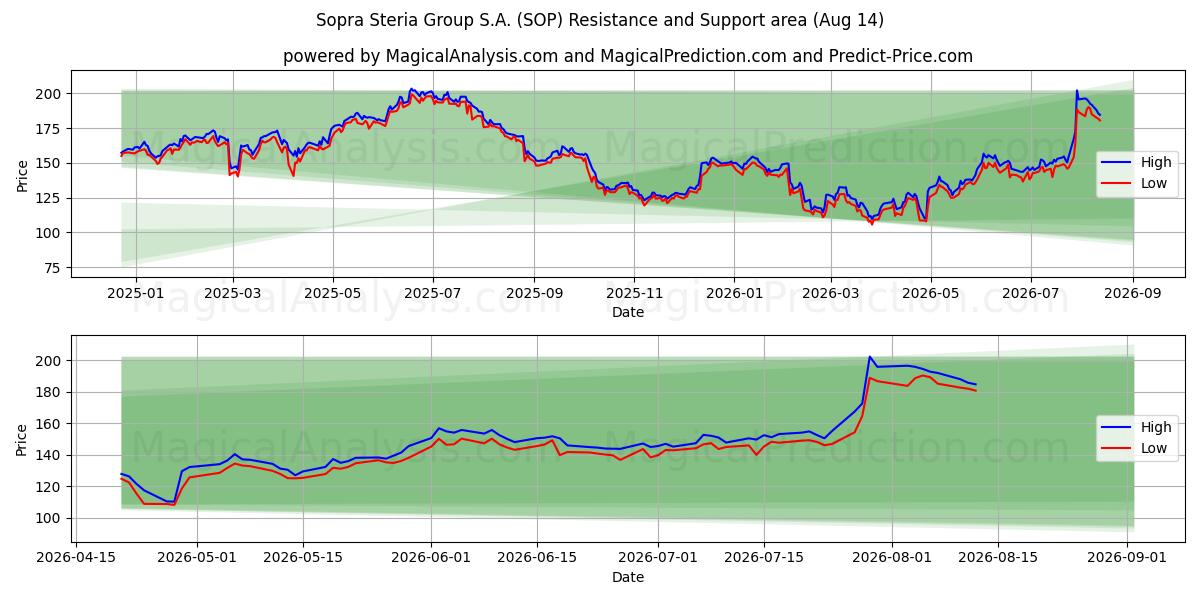The width and height of the screenshot is (1200, 600).
Task: Click the '2025-07' tick label on the top chart
Action: coord(433,293)
